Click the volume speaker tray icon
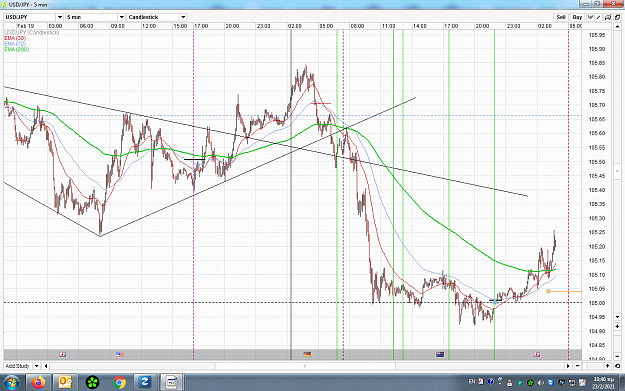The image size is (625, 391). click(541, 383)
